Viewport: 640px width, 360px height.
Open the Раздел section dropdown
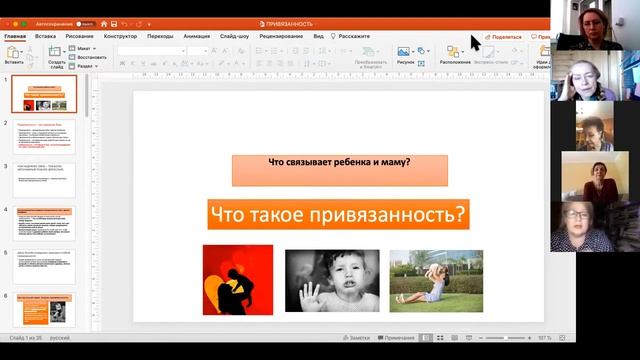pos(83,66)
